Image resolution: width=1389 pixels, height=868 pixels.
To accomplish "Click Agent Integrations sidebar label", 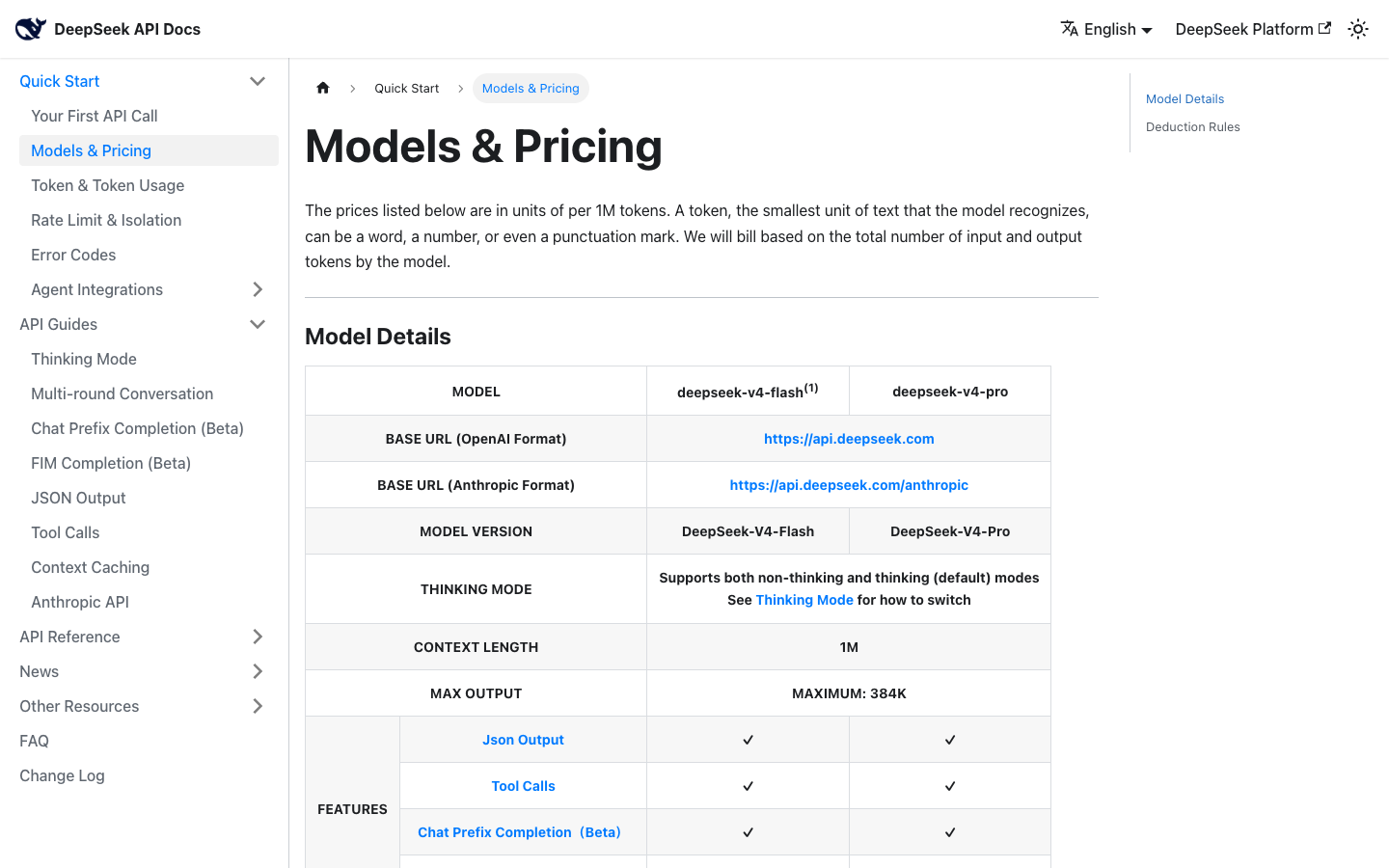I will point(97,289).
